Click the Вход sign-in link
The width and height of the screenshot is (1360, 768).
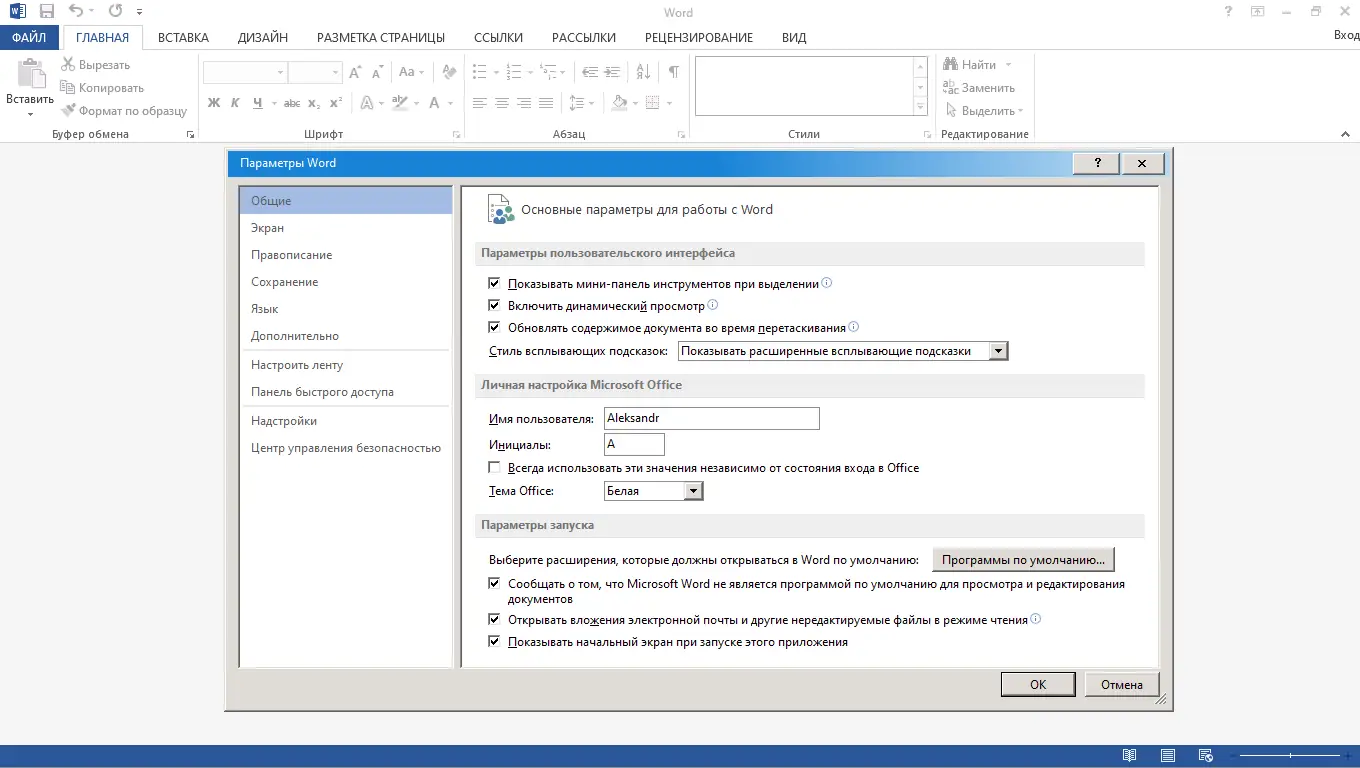[1346, 36]
